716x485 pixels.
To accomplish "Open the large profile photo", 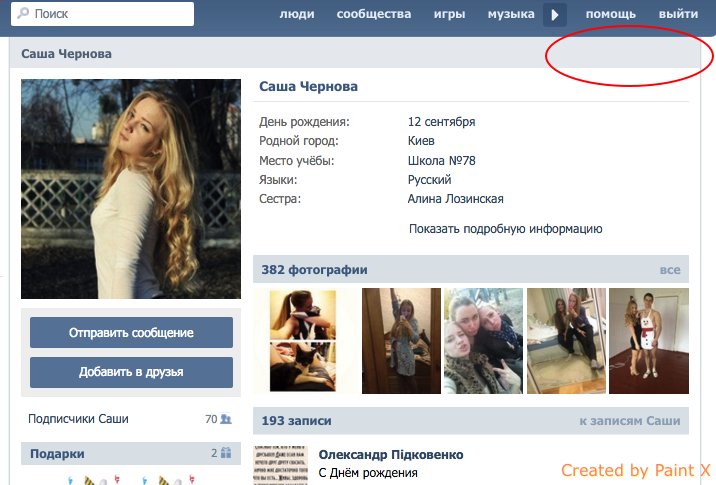I will click(131, 189).
